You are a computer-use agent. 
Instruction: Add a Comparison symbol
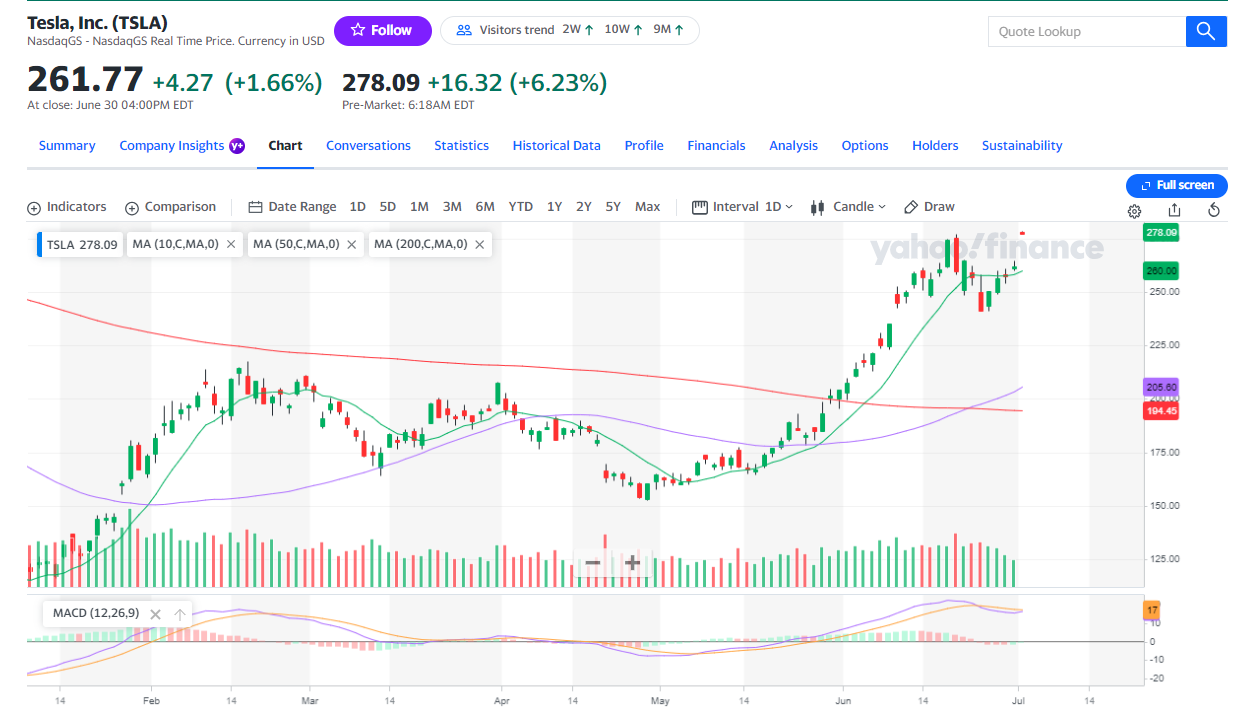pyautogui.click(x=170, y=207)
